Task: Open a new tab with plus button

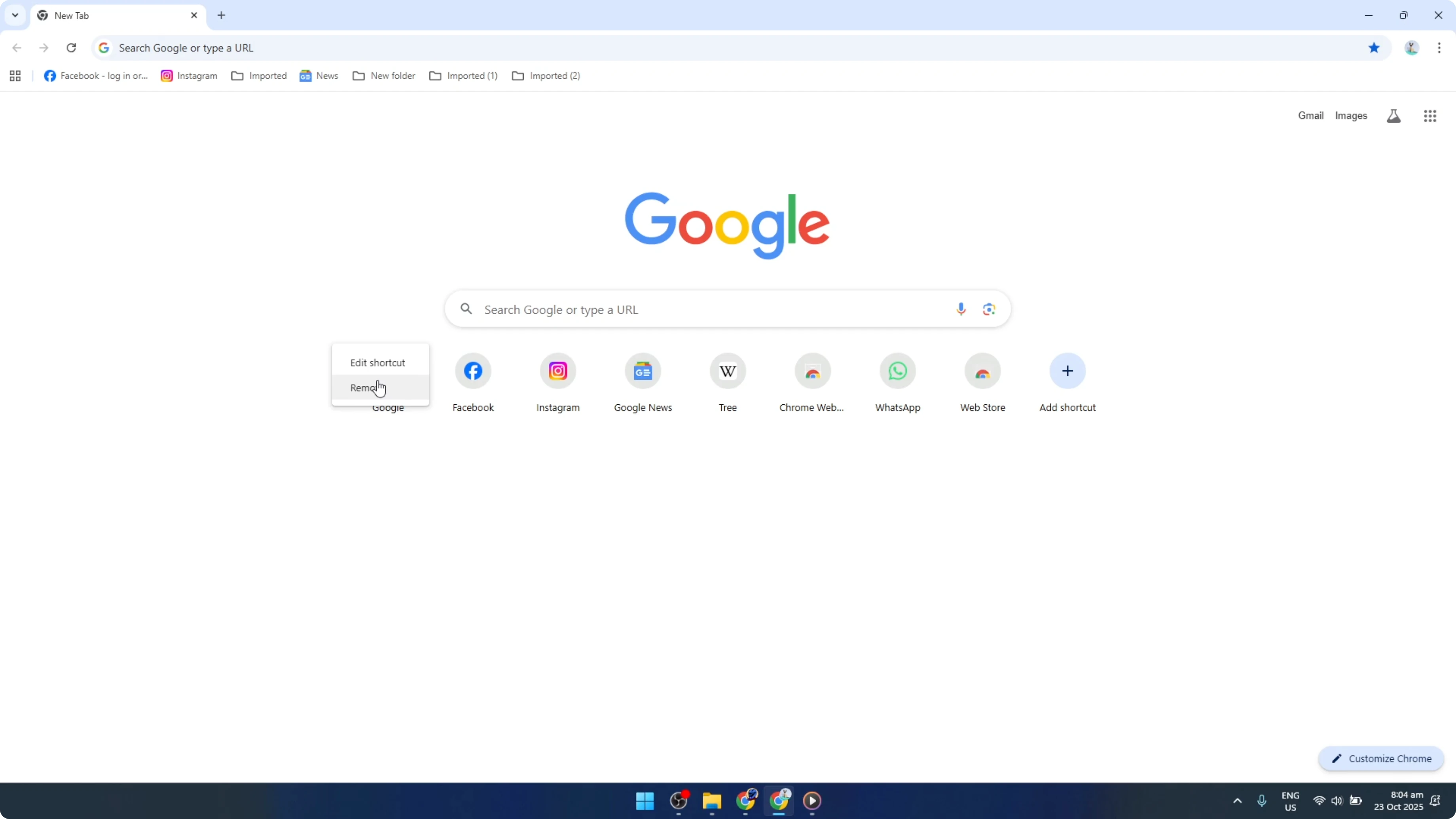Action: [x=222, y=15]
